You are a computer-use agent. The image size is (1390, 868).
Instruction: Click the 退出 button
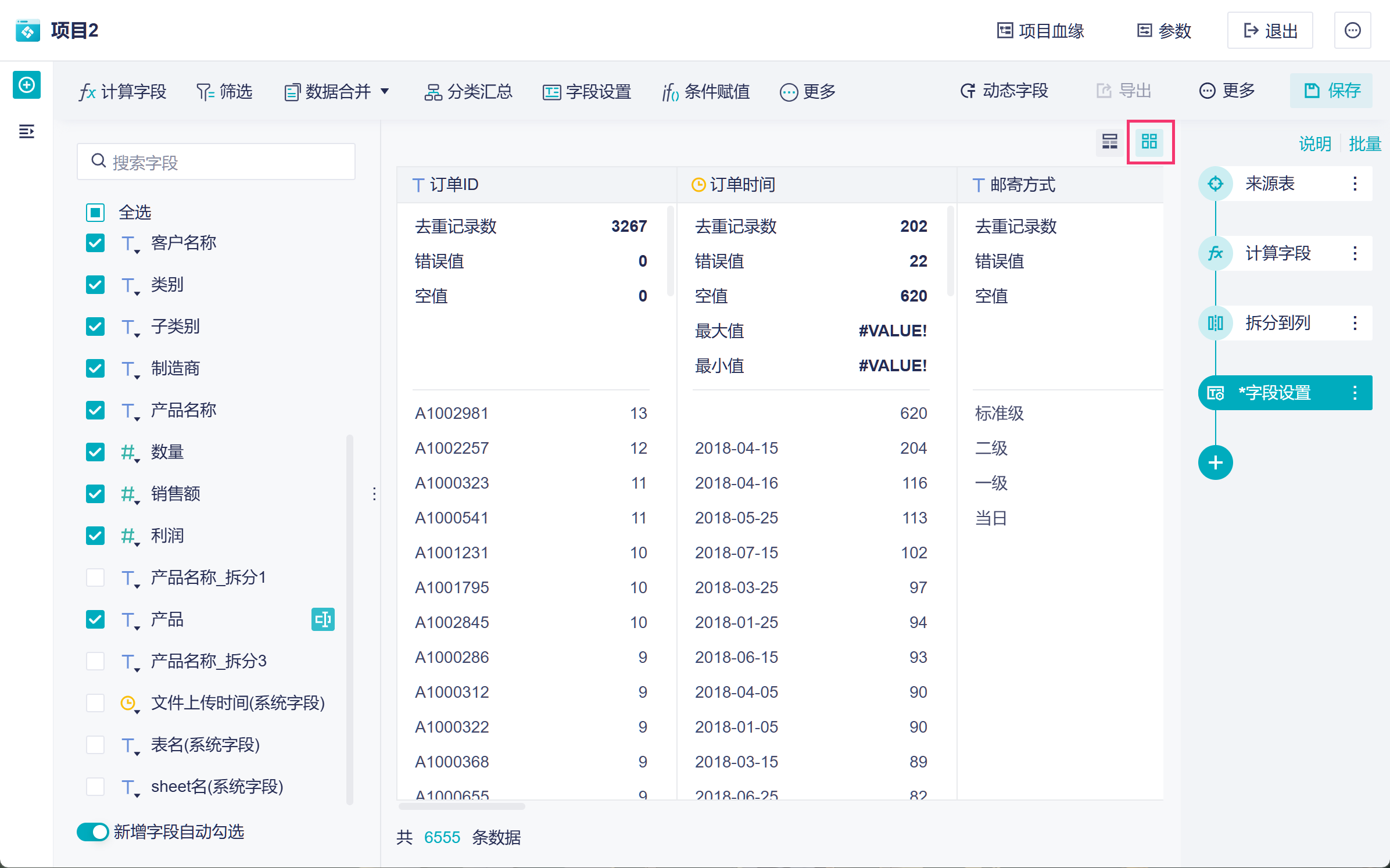1270,30
